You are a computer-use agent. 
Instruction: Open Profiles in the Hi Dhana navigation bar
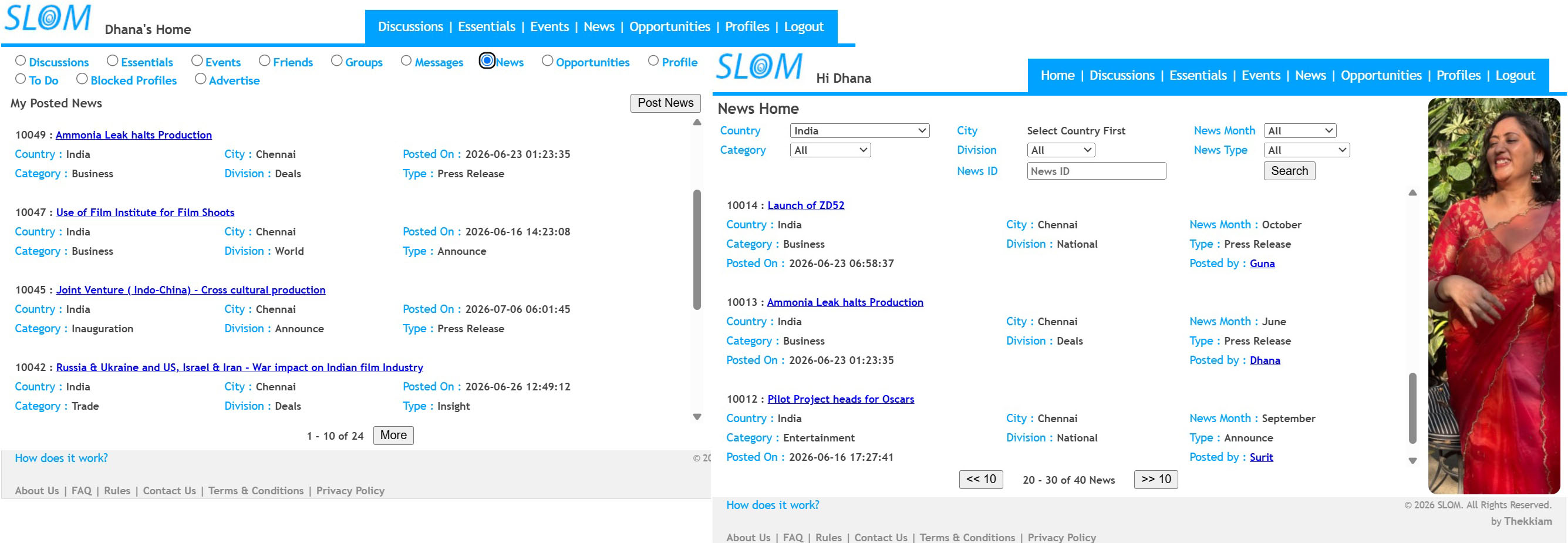[x=1458, y=76]
